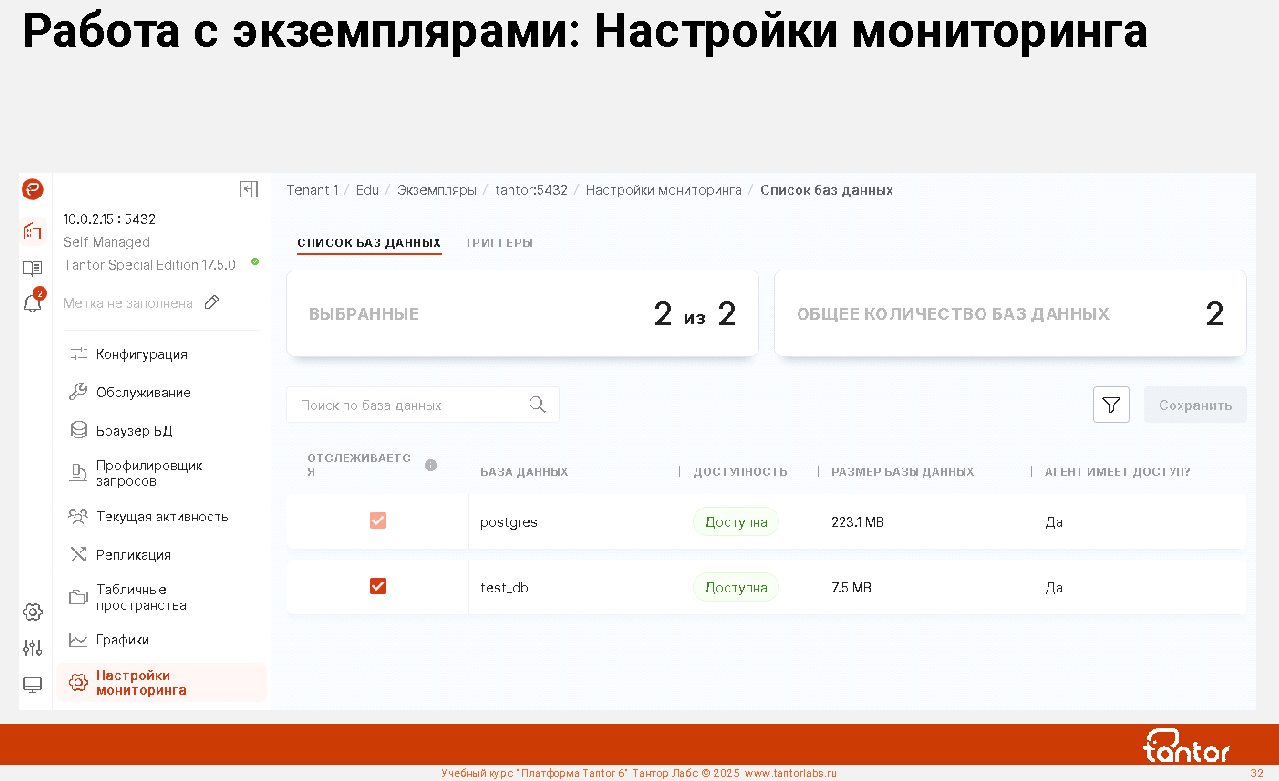The width and height of the screenshot is (1279, 781).
Task: Toggle tracking checkbox for postgres database
Action: pyautogui.click(x=378, y=521)
